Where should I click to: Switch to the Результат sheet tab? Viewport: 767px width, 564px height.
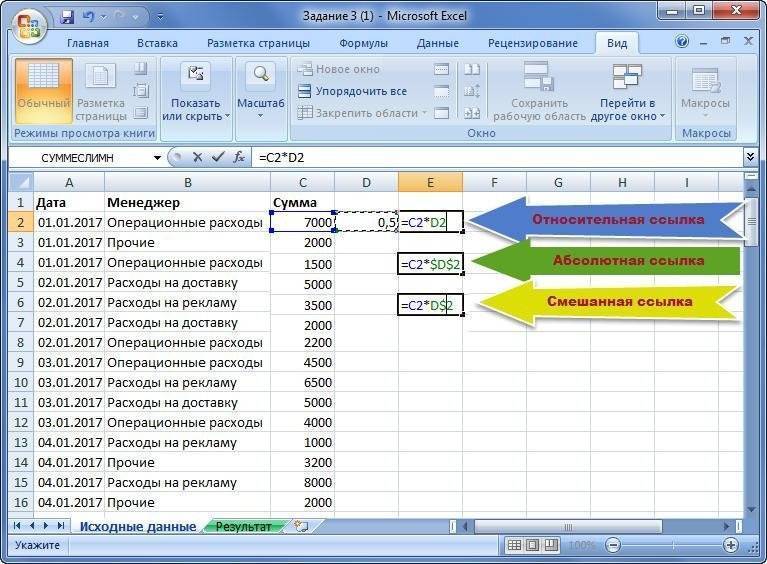coord(243,526)
